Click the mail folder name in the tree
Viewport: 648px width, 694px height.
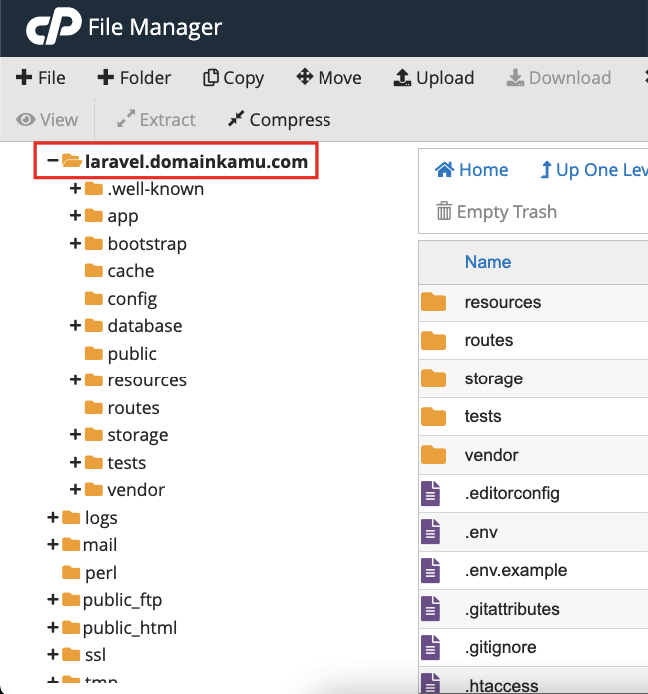(x=100, y=545)
